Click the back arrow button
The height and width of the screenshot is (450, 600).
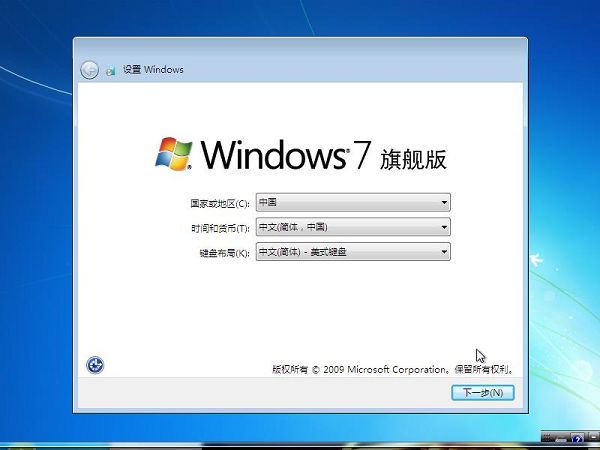coord(90,70)
